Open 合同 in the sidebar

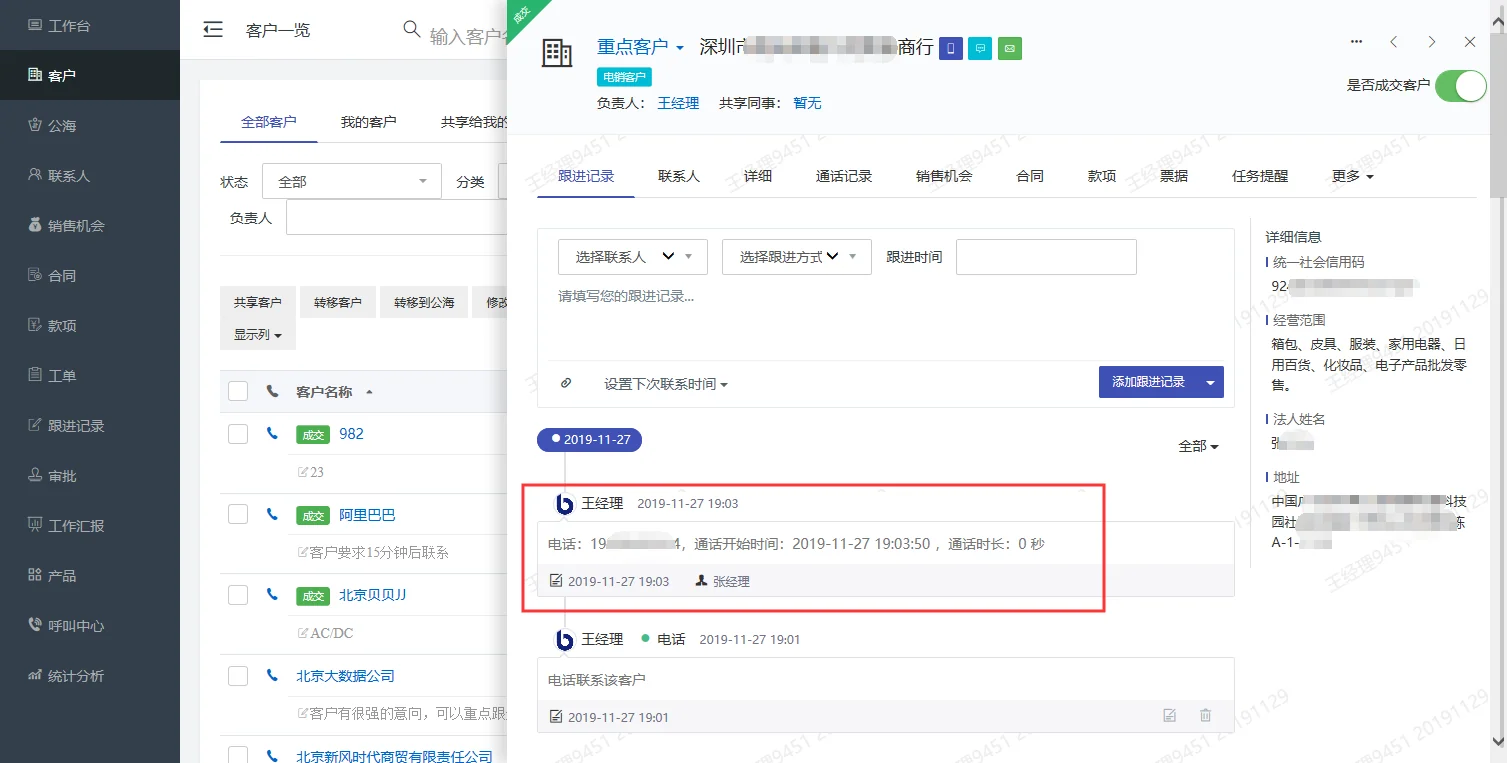click(90, 275)
